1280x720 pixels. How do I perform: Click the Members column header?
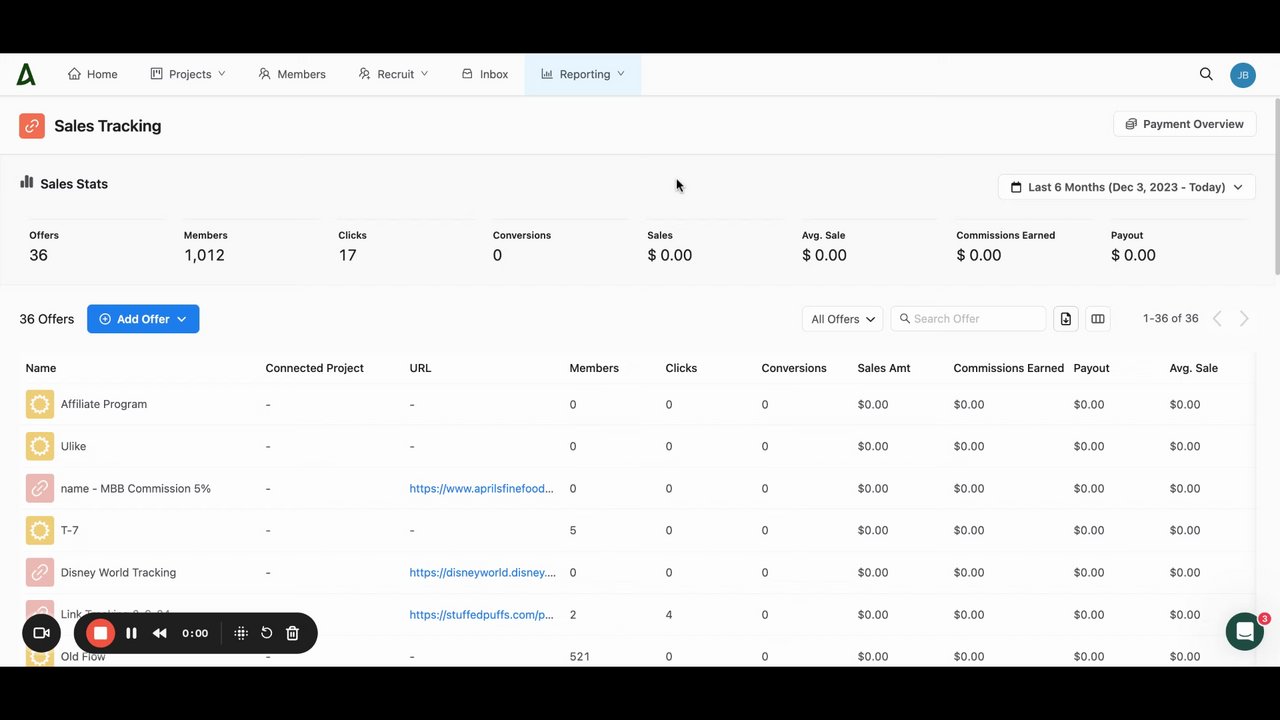(594, 368)
